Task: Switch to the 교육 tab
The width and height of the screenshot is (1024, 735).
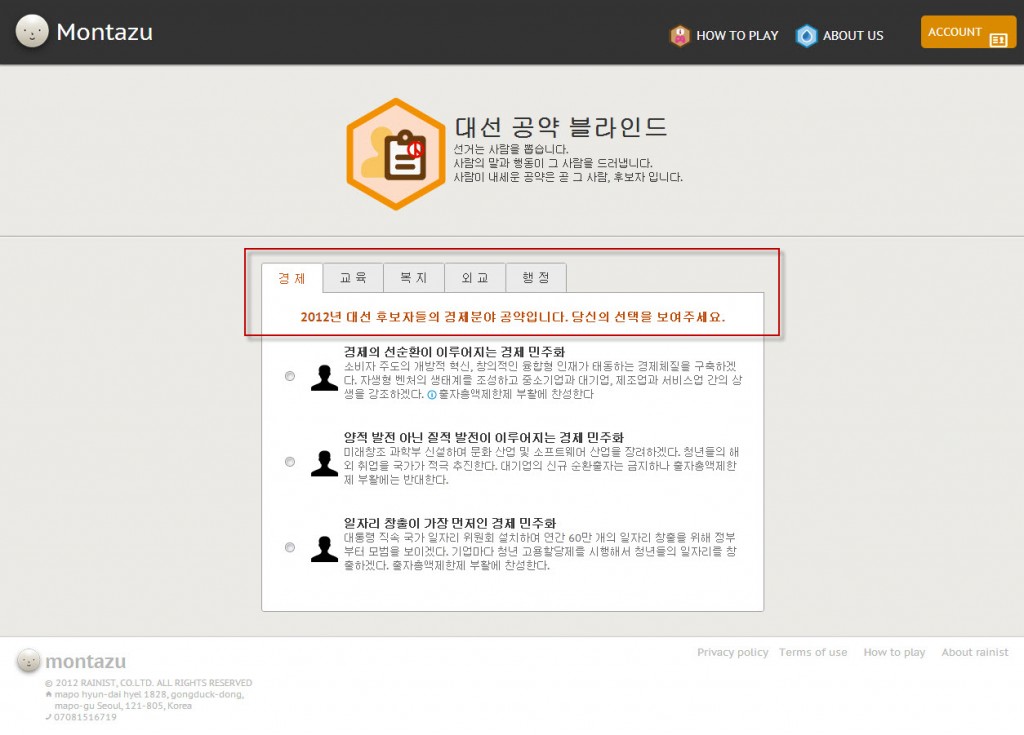Action: (353, 278)
